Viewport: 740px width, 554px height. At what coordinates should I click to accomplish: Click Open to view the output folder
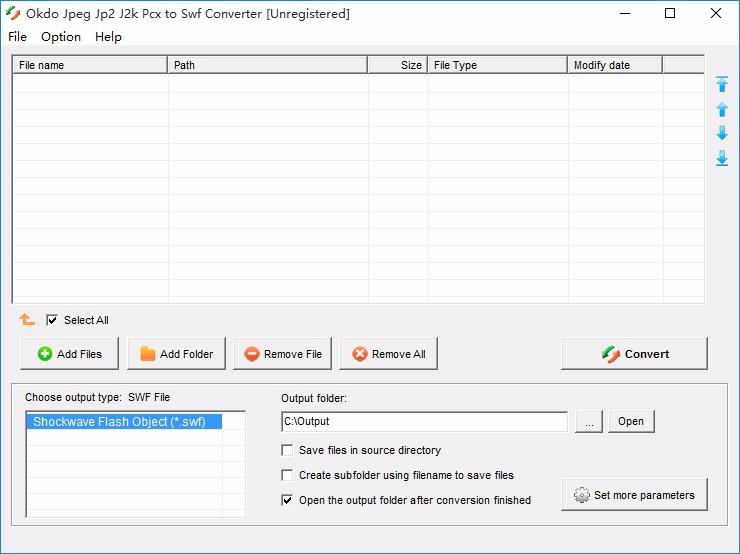click(x=631, y=421)
